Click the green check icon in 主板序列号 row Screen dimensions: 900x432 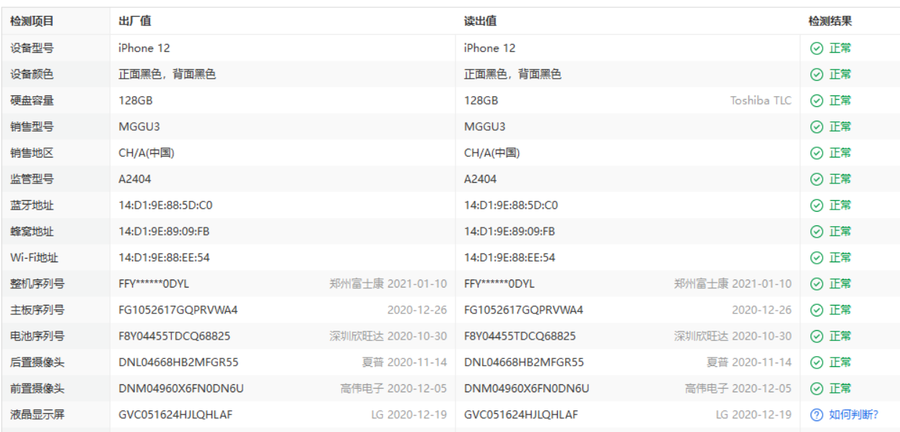(x=816, y=310)
